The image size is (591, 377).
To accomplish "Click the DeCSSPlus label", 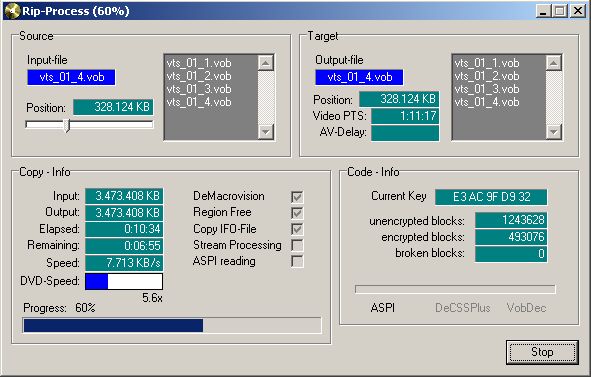I will (x=463, y=308).
